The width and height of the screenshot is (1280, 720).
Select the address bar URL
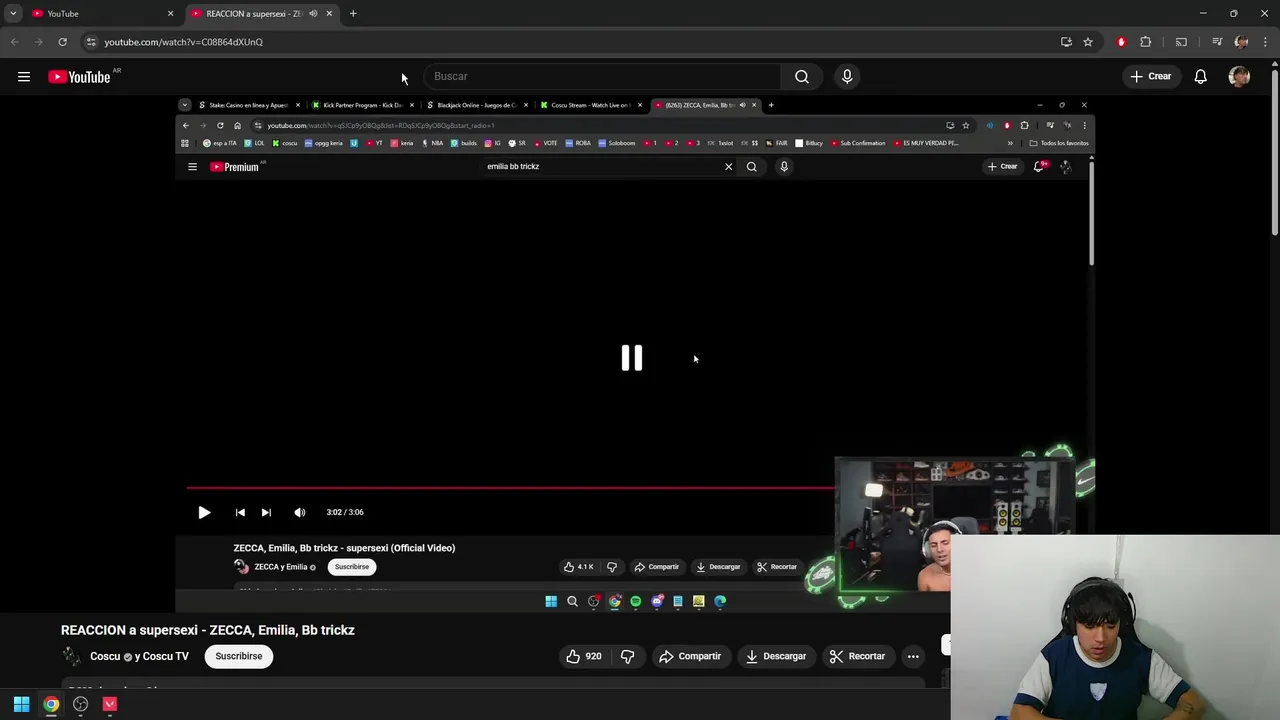(183, 42)
